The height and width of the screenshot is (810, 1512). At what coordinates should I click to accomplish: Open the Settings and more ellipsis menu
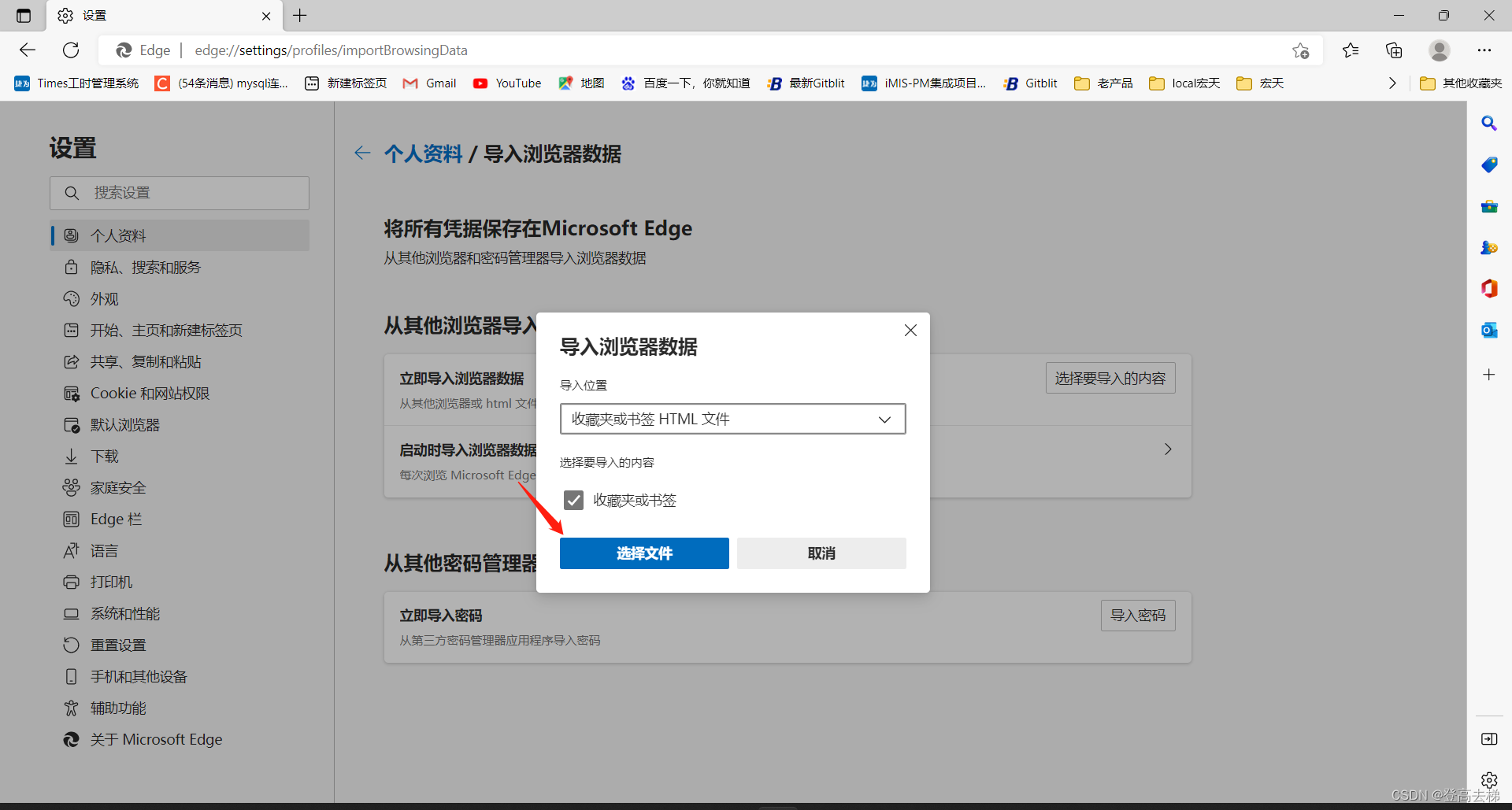point(1484,50)
